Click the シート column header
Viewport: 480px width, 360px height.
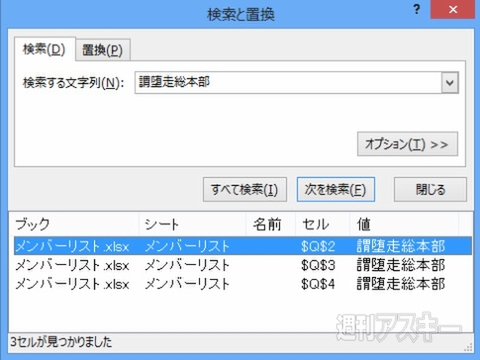(192, 224)
